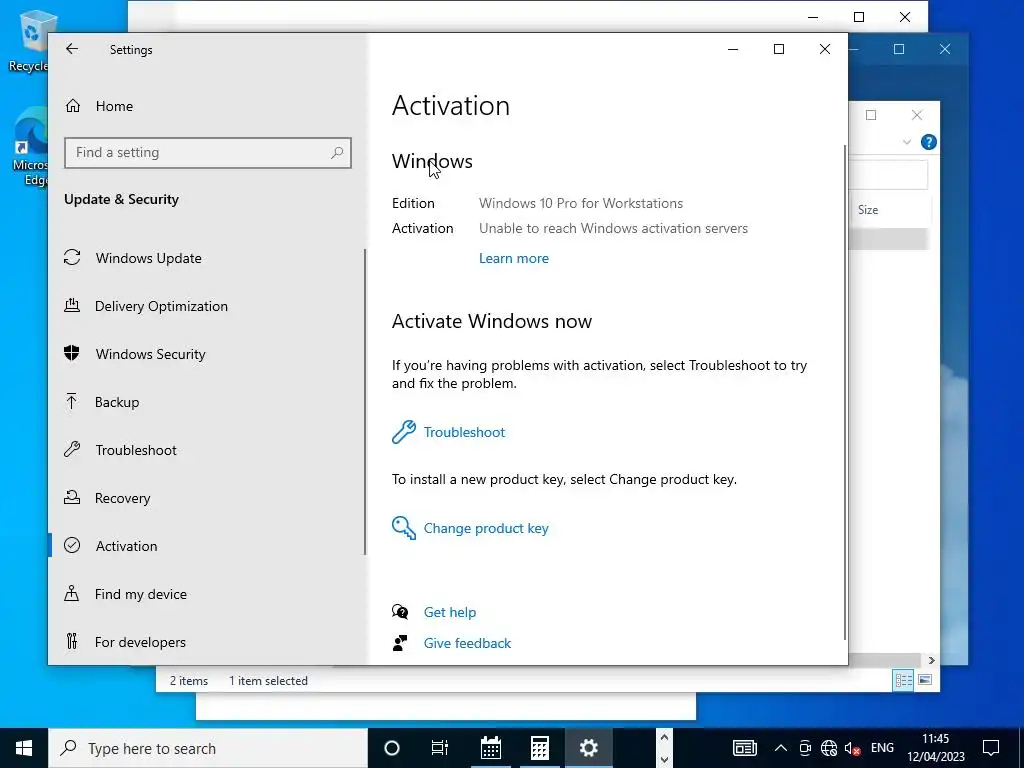Click the Recovery icon in sidebar

point(72,498)
